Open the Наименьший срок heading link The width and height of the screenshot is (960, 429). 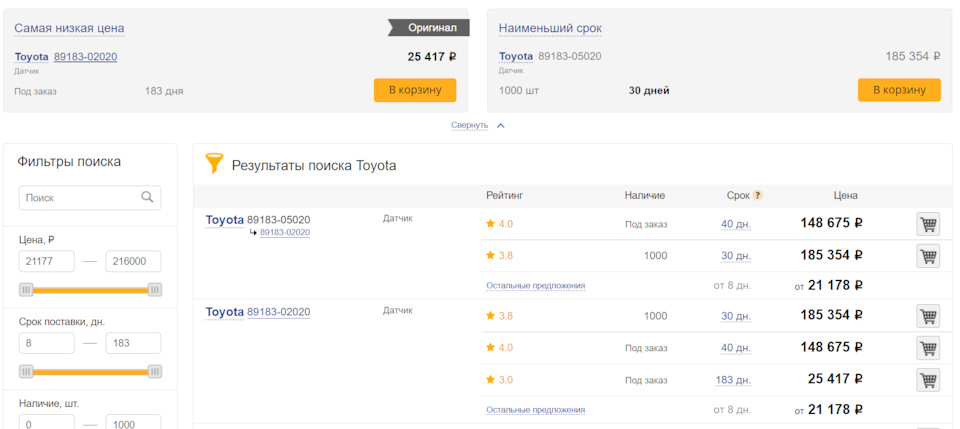click(x=550, y=28)
